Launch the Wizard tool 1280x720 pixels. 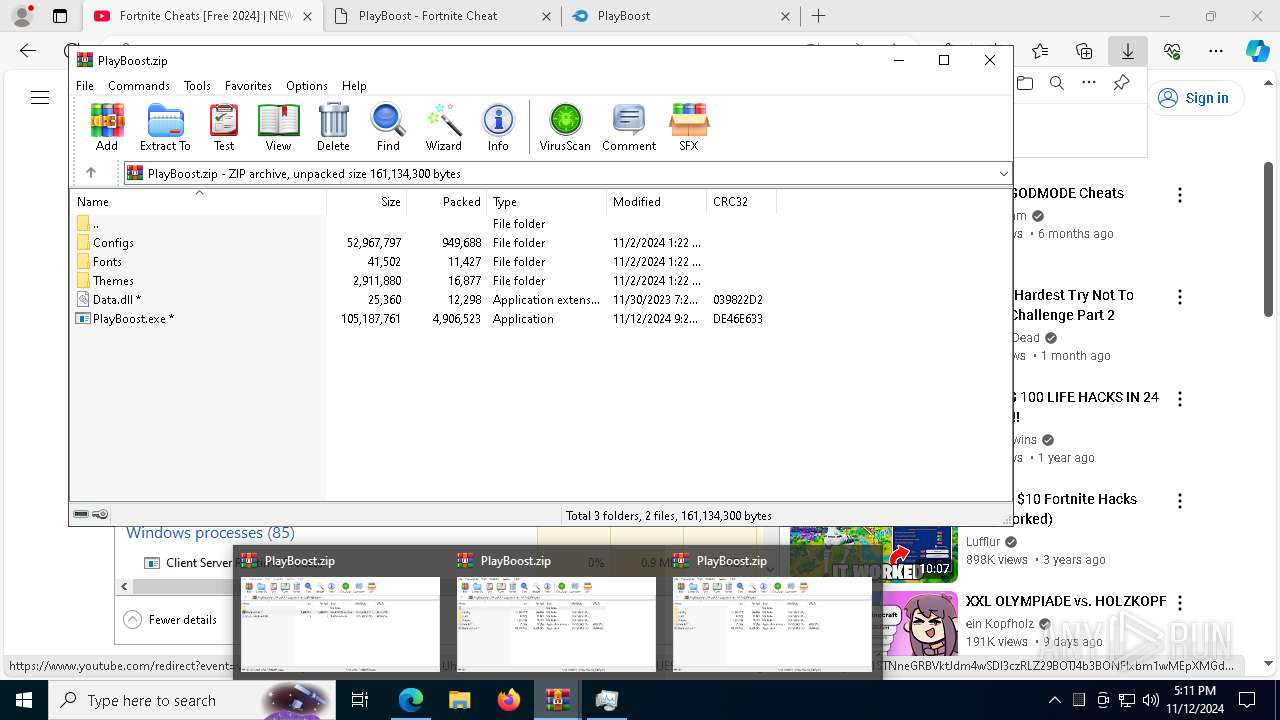443,127
